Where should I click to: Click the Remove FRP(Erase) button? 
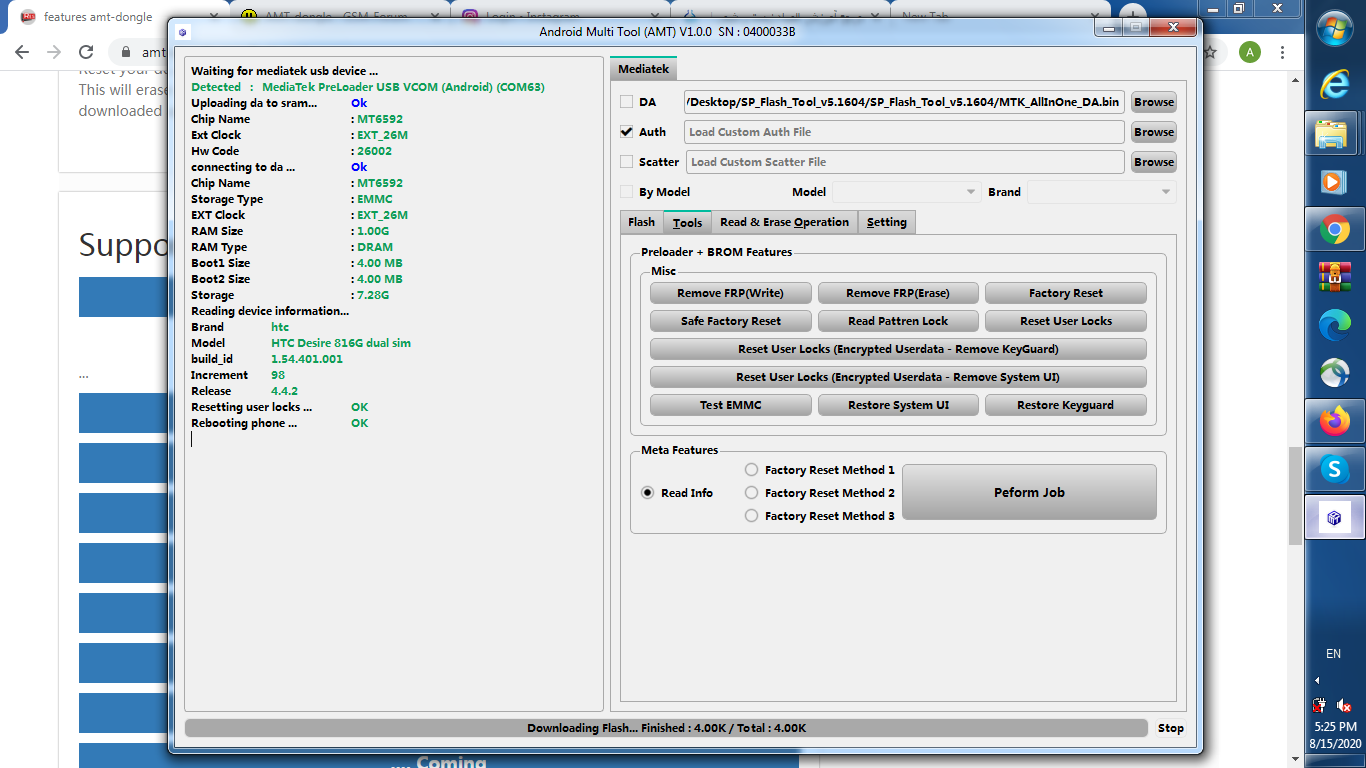pos(898,293)
